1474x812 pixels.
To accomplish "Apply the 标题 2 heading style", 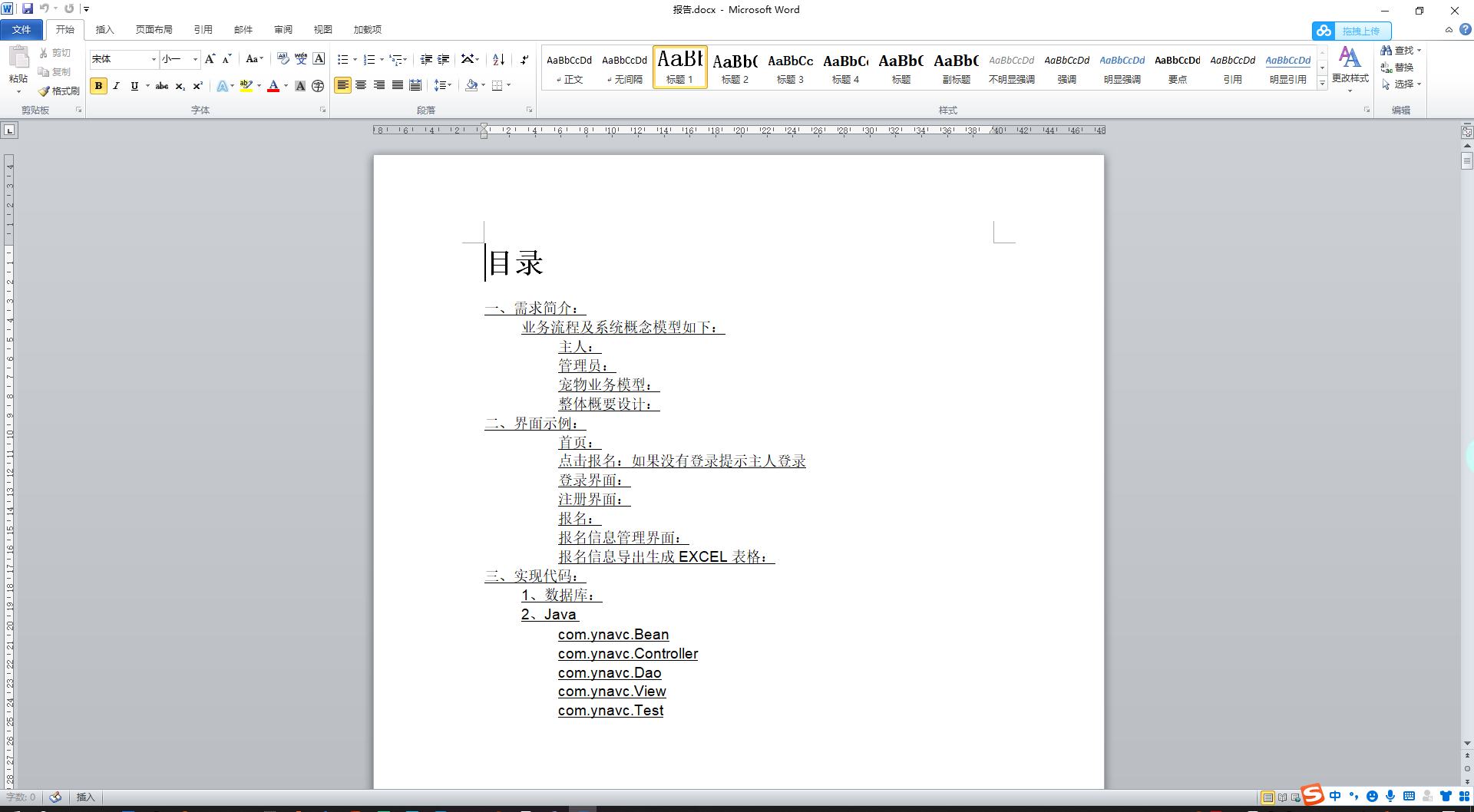I will (x=735, y=67).
